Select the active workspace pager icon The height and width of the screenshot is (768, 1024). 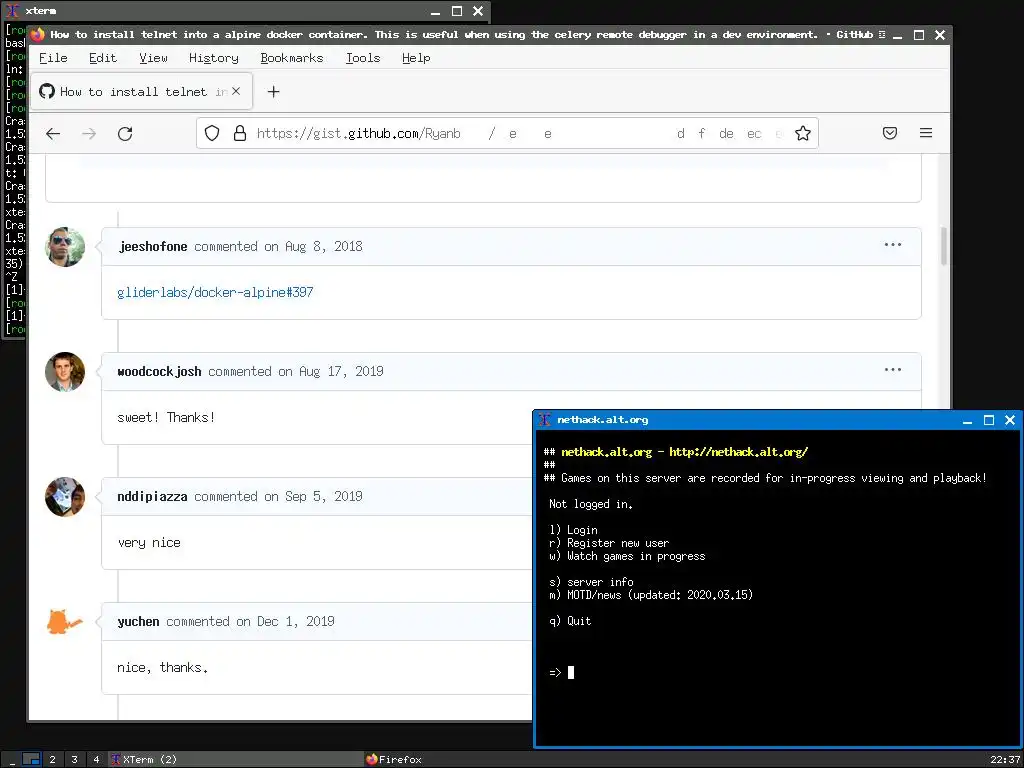(31, 760)
